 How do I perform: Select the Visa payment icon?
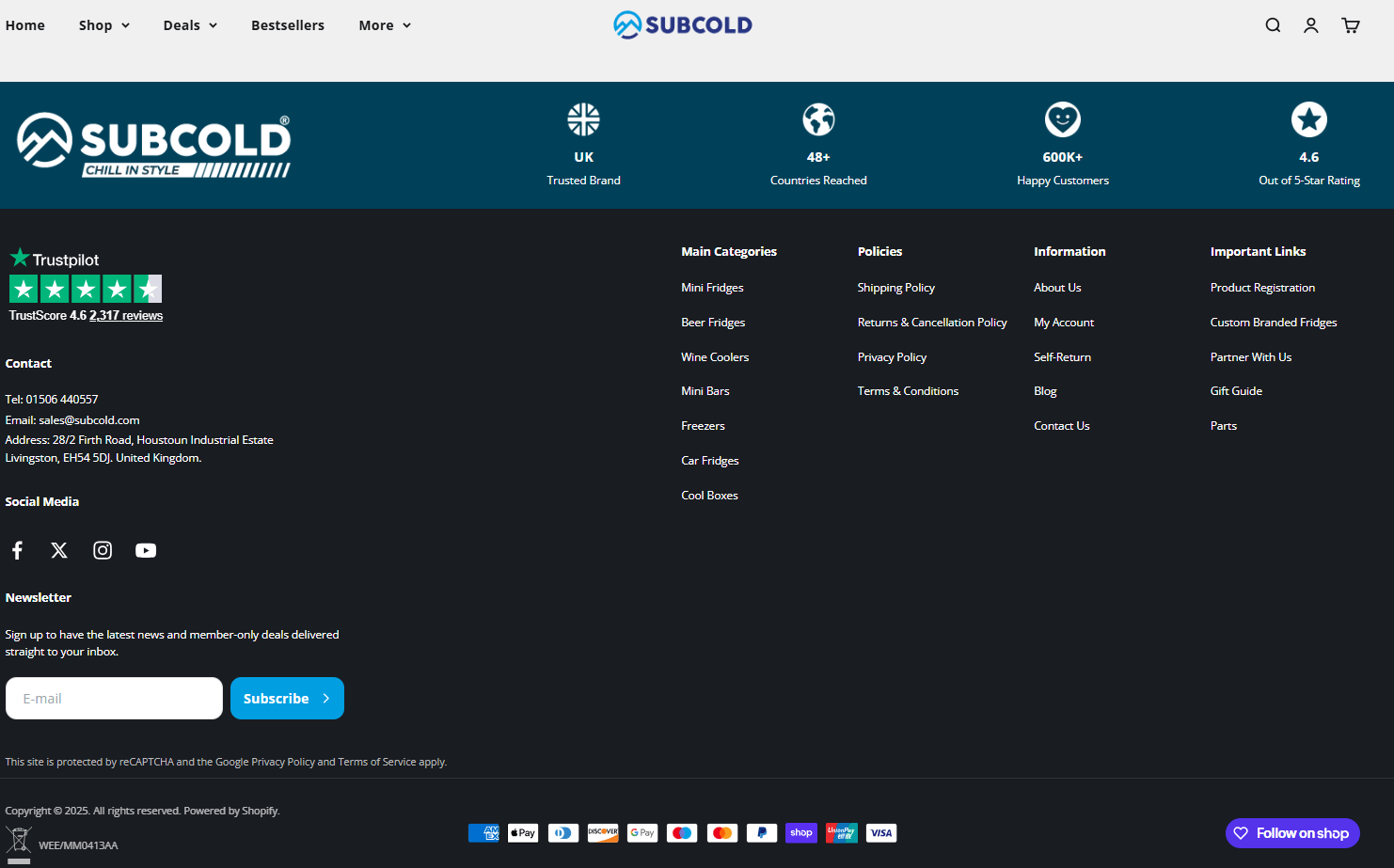tap(880, 832)
